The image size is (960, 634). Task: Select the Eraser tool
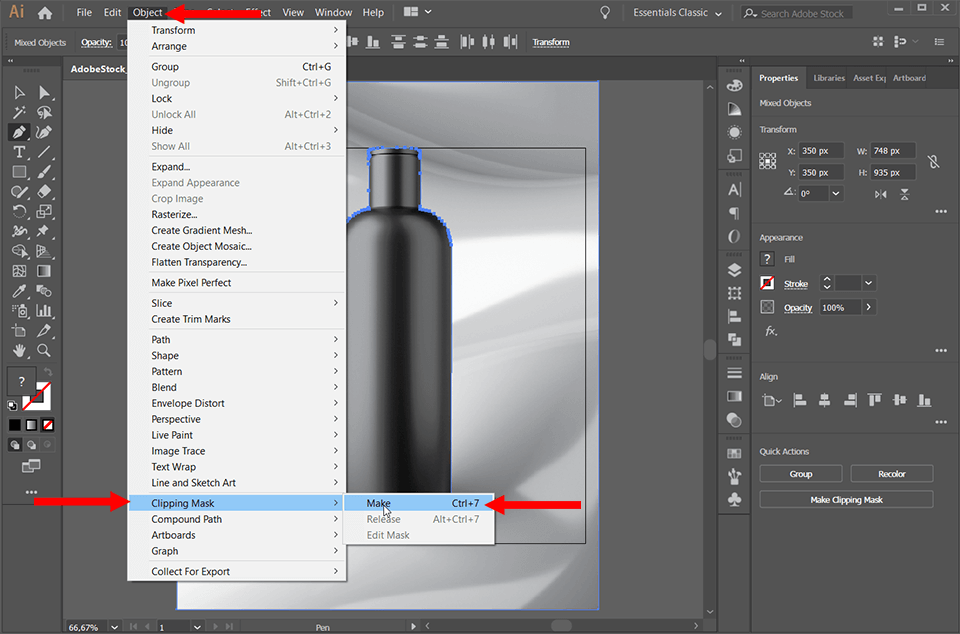point(44,192)
